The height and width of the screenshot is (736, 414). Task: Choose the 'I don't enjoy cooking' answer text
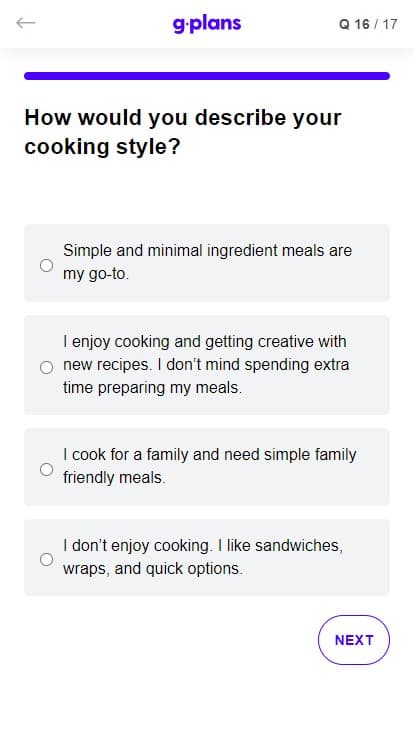point(203,557)
